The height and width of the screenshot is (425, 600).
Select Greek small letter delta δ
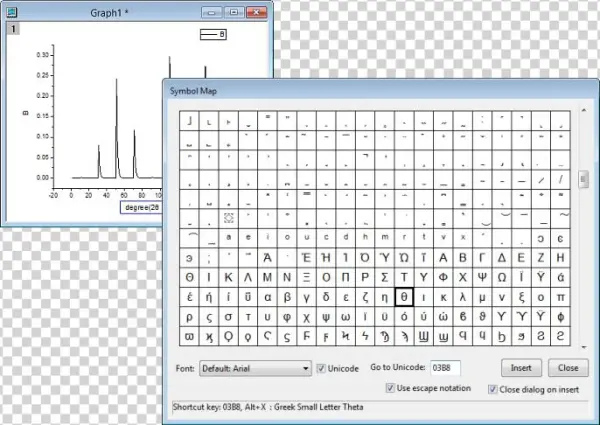click(x=326, y=297)
